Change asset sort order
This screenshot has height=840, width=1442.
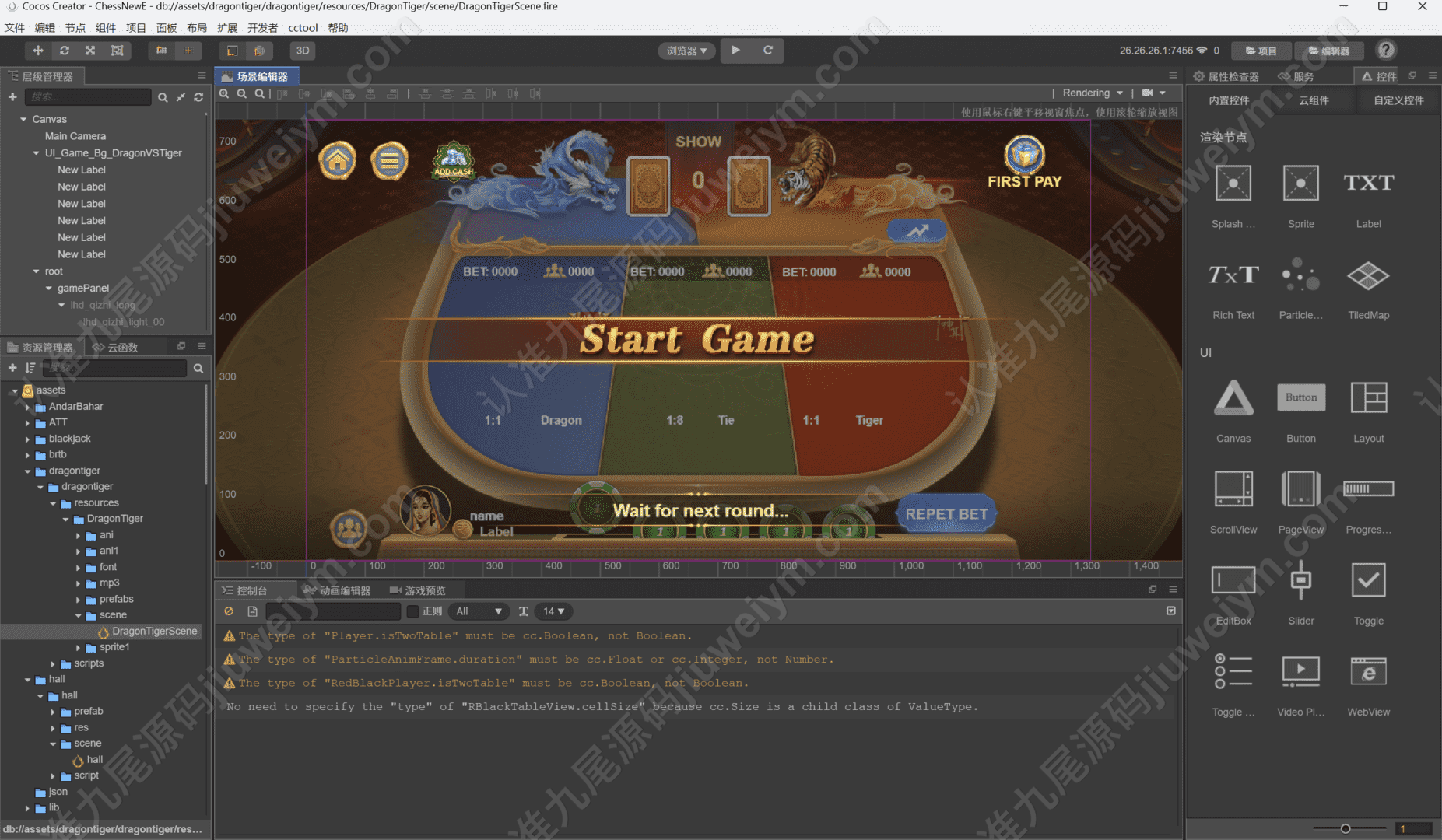pyautogui.click(x=30, y=368)
